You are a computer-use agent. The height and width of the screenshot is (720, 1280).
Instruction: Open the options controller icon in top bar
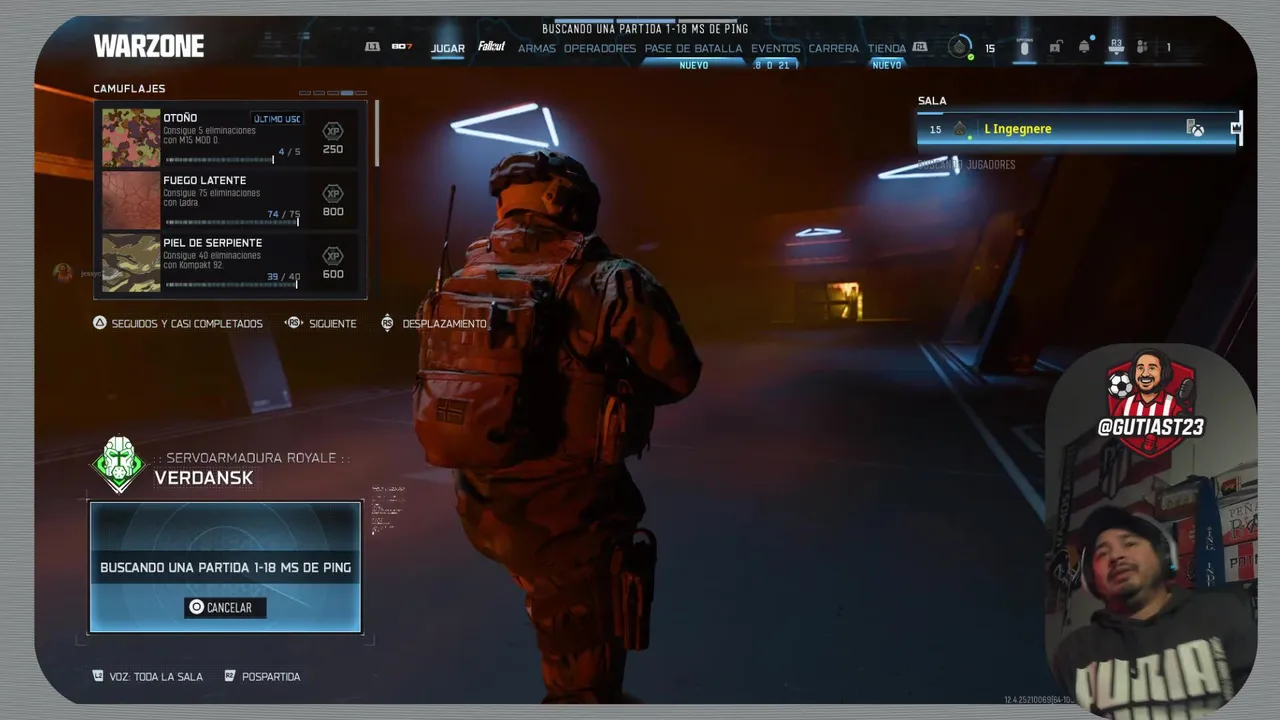coord(1024,47)
